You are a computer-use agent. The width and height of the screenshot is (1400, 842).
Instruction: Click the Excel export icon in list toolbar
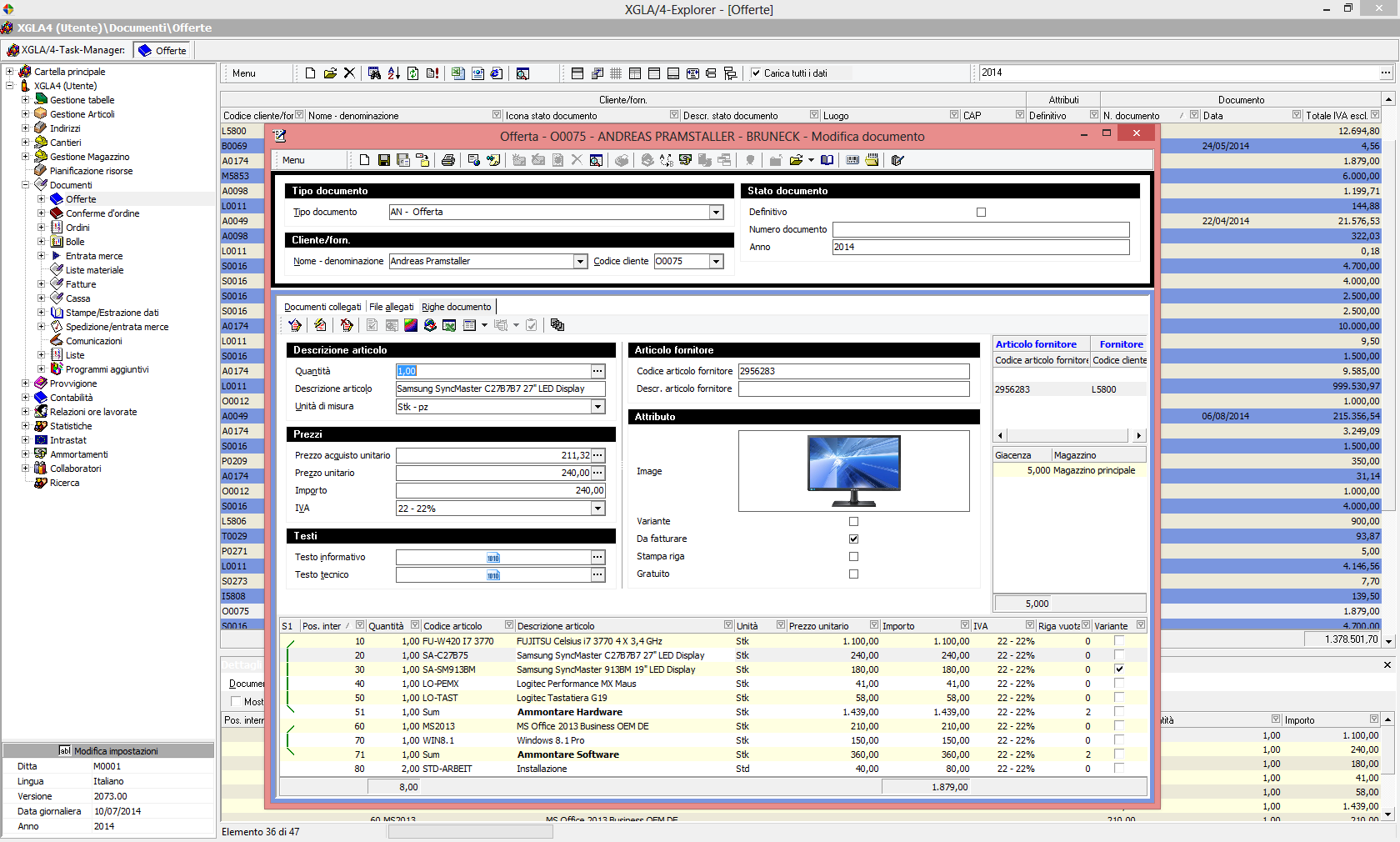(x=458, y=73)
